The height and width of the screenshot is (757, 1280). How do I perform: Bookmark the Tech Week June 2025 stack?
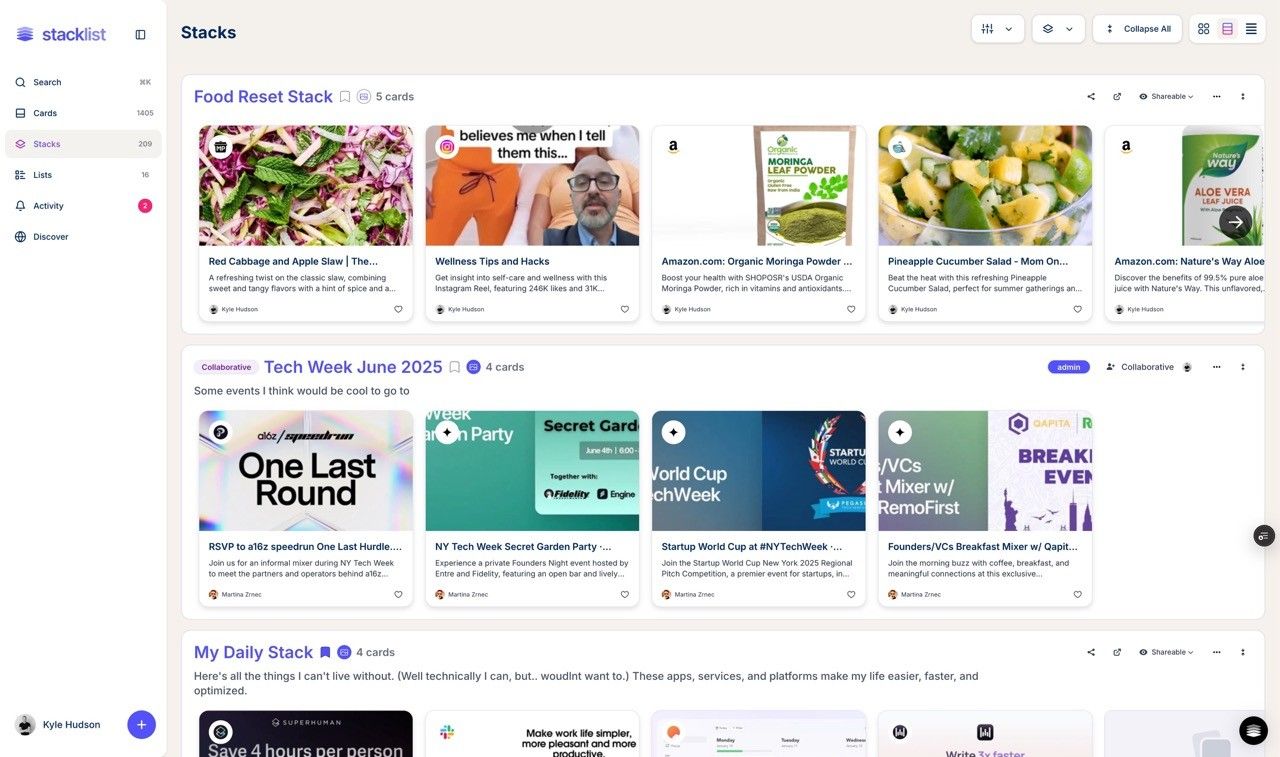click(454, 367)
